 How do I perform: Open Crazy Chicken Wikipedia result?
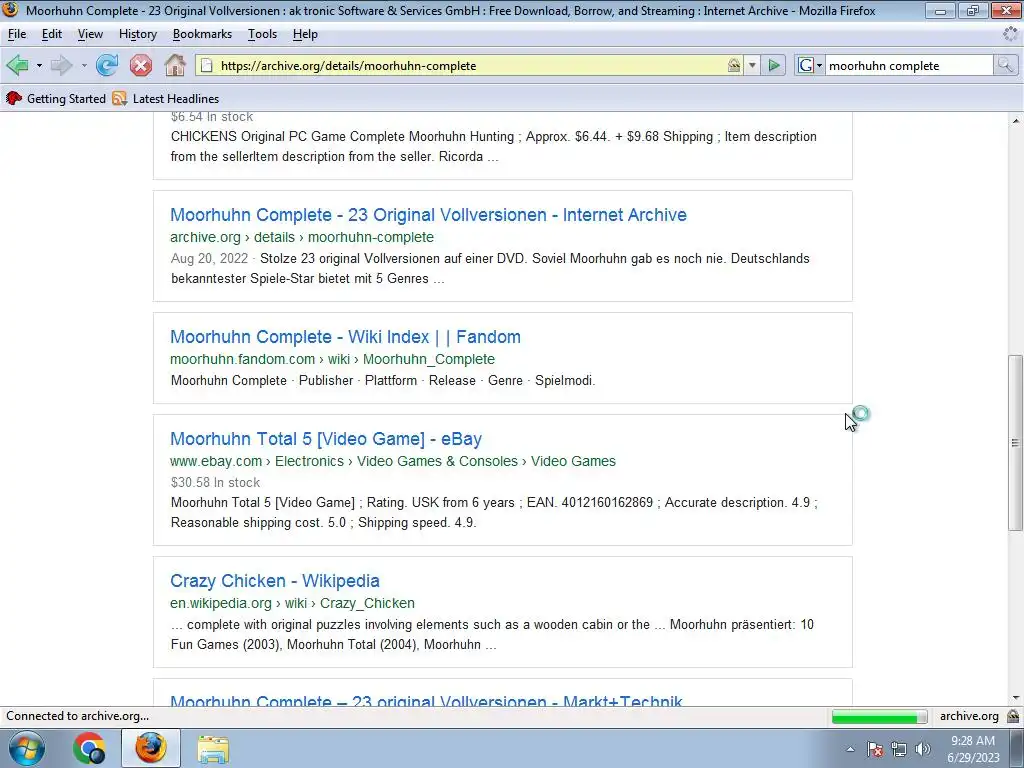275,581
